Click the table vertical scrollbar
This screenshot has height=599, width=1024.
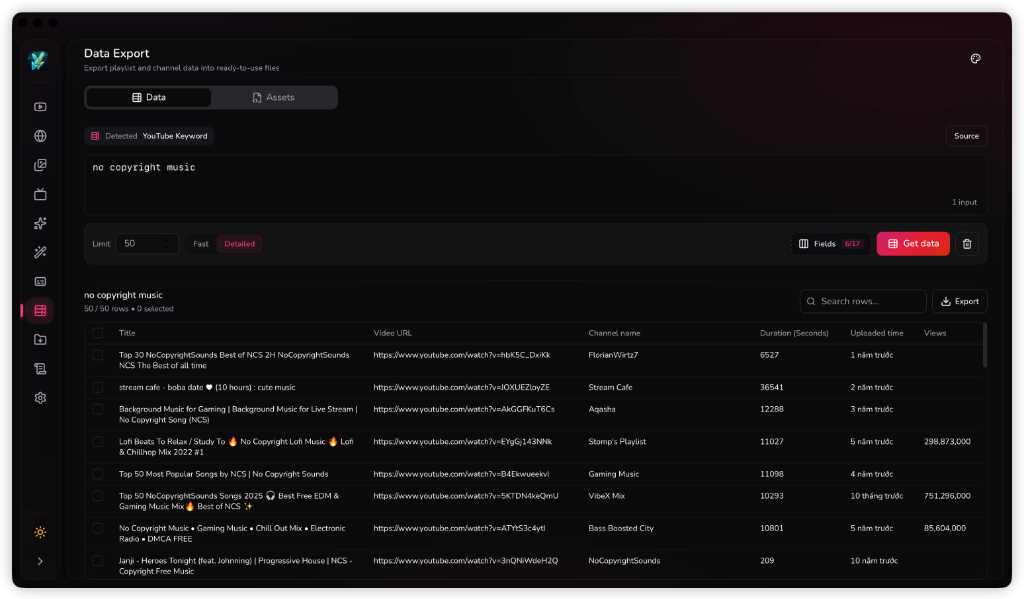984,345
